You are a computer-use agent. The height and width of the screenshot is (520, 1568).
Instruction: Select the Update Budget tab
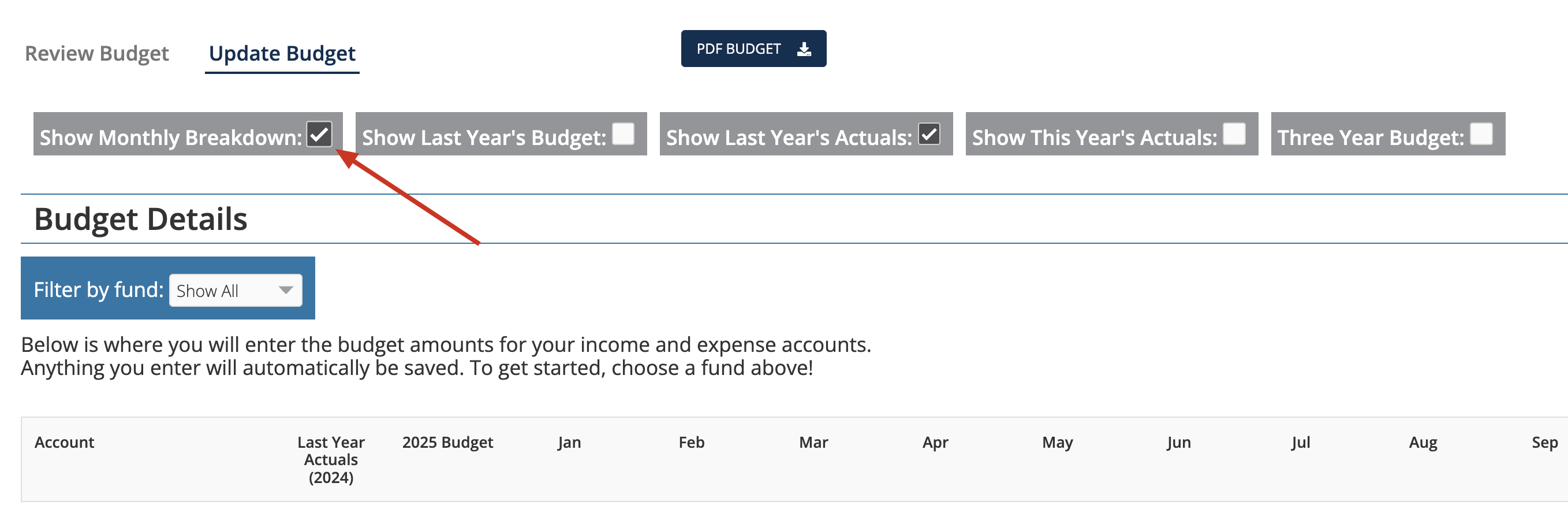282,54
